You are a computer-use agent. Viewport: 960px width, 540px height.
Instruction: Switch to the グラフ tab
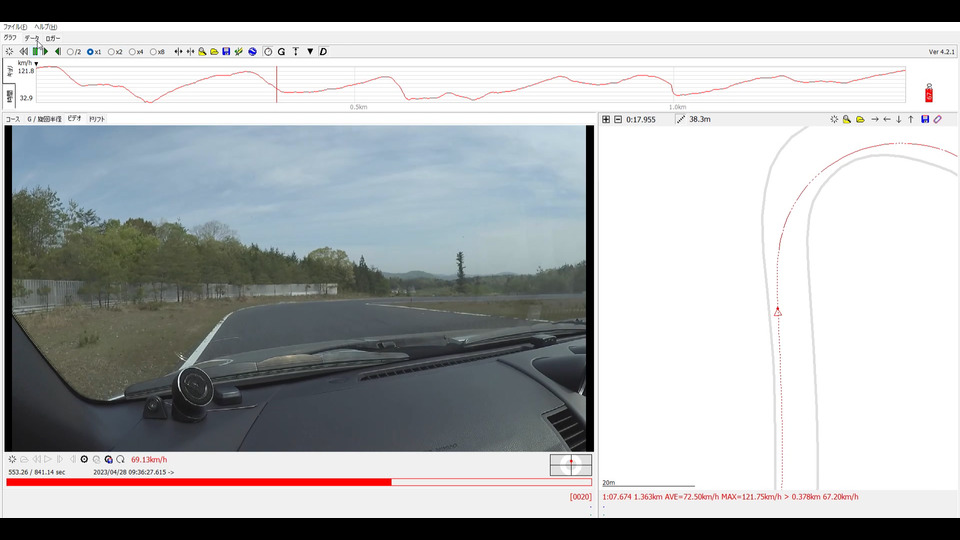10,38
